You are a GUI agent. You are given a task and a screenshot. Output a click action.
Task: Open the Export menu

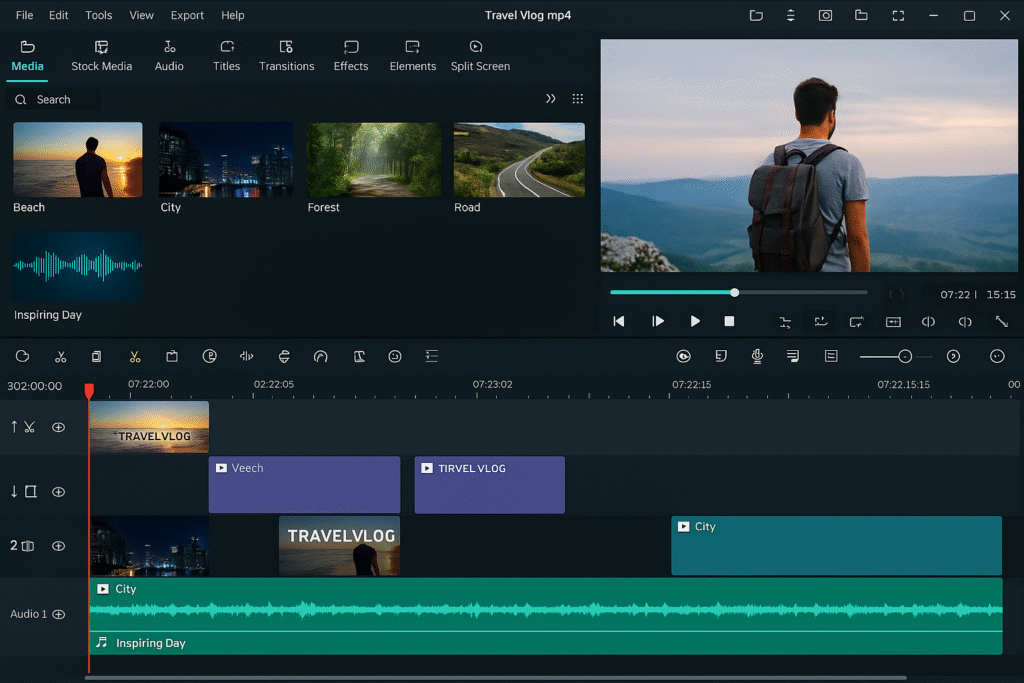pos(187,16)
